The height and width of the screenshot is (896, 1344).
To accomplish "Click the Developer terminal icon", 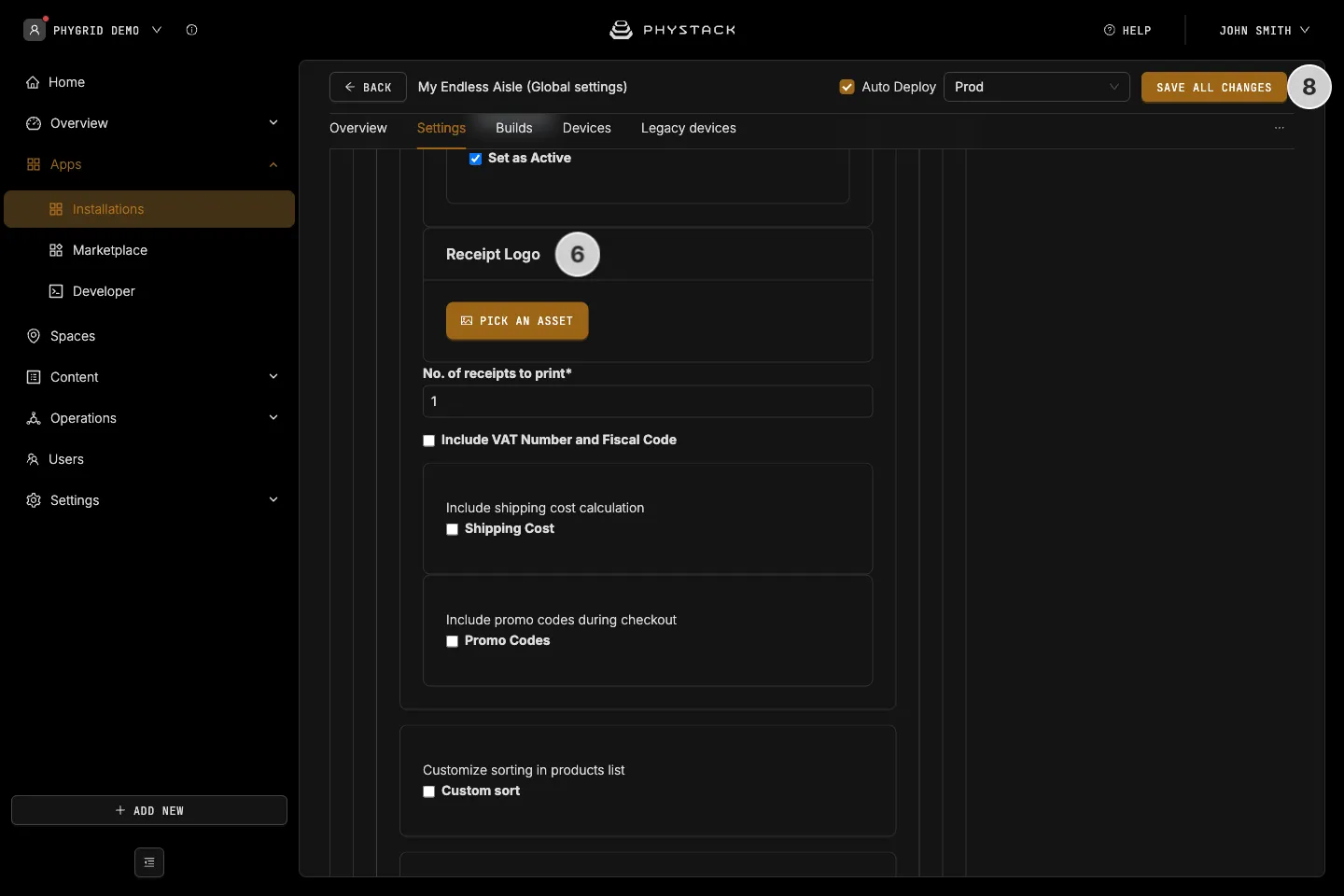I will [56, 291].
